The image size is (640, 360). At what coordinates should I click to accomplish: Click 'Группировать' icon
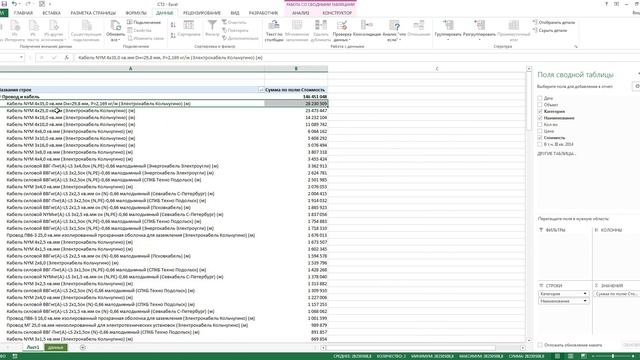coord(448,25)
